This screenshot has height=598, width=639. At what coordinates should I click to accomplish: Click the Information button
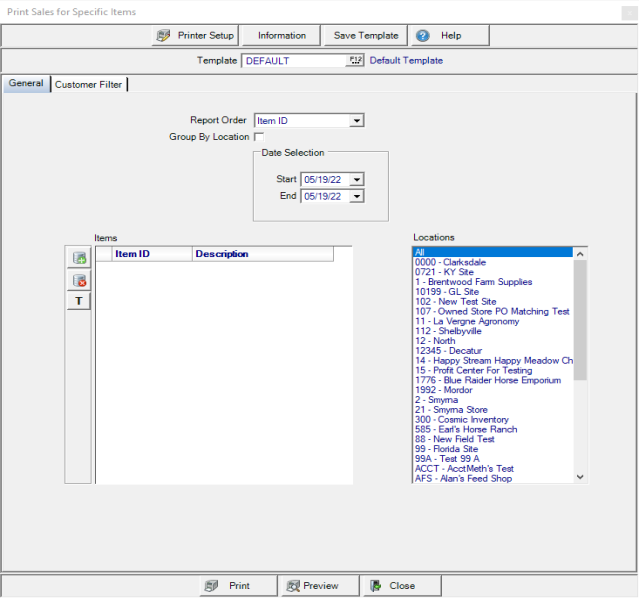(x=282, y=35)
